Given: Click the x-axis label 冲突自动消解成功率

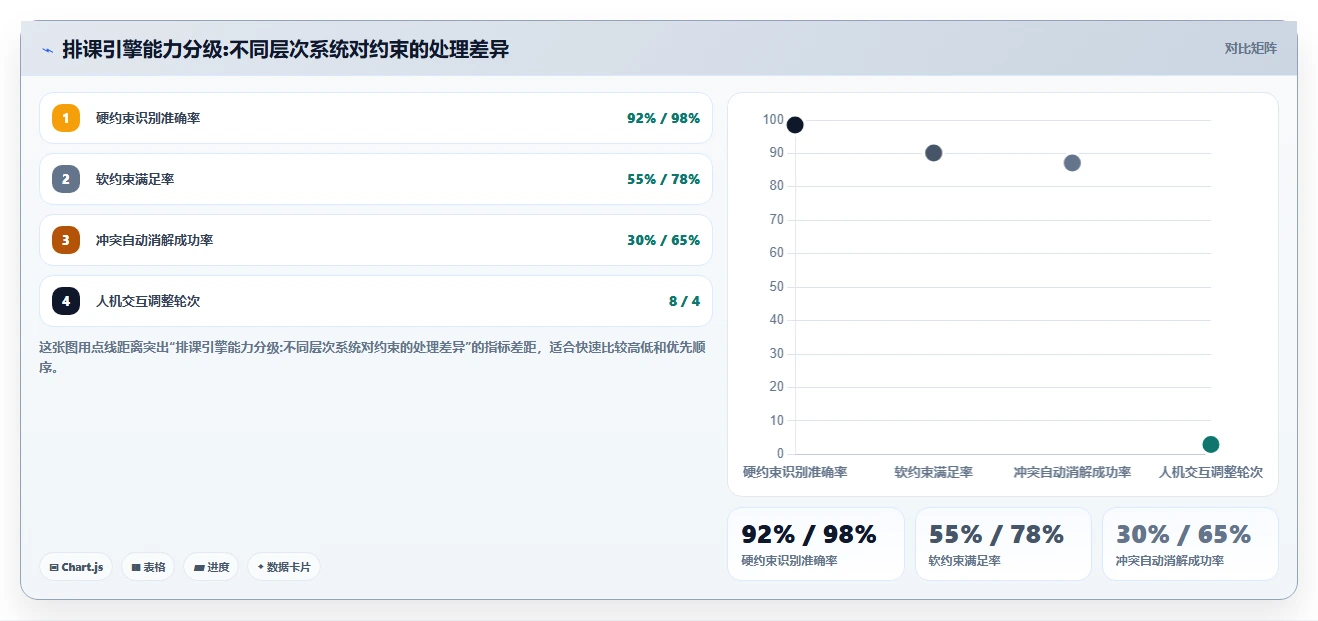Looking at the screenshot, I should click(x=1072, y=472).
